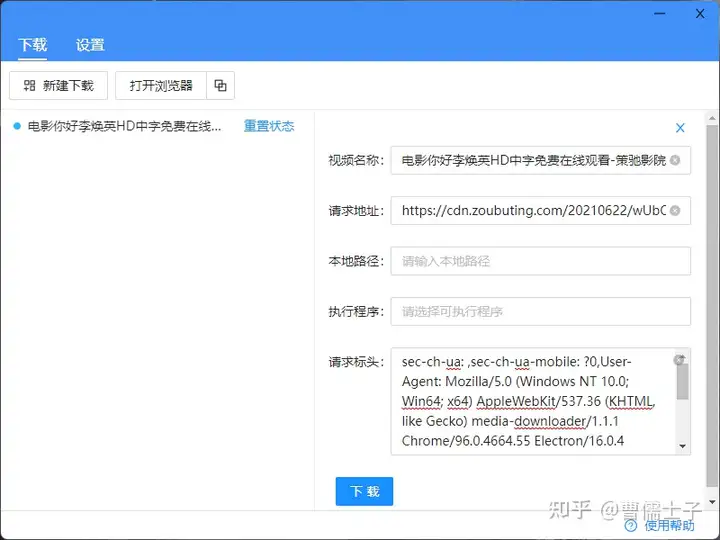
Task: Click the 视频名称 input field
Action: [540, 160]
